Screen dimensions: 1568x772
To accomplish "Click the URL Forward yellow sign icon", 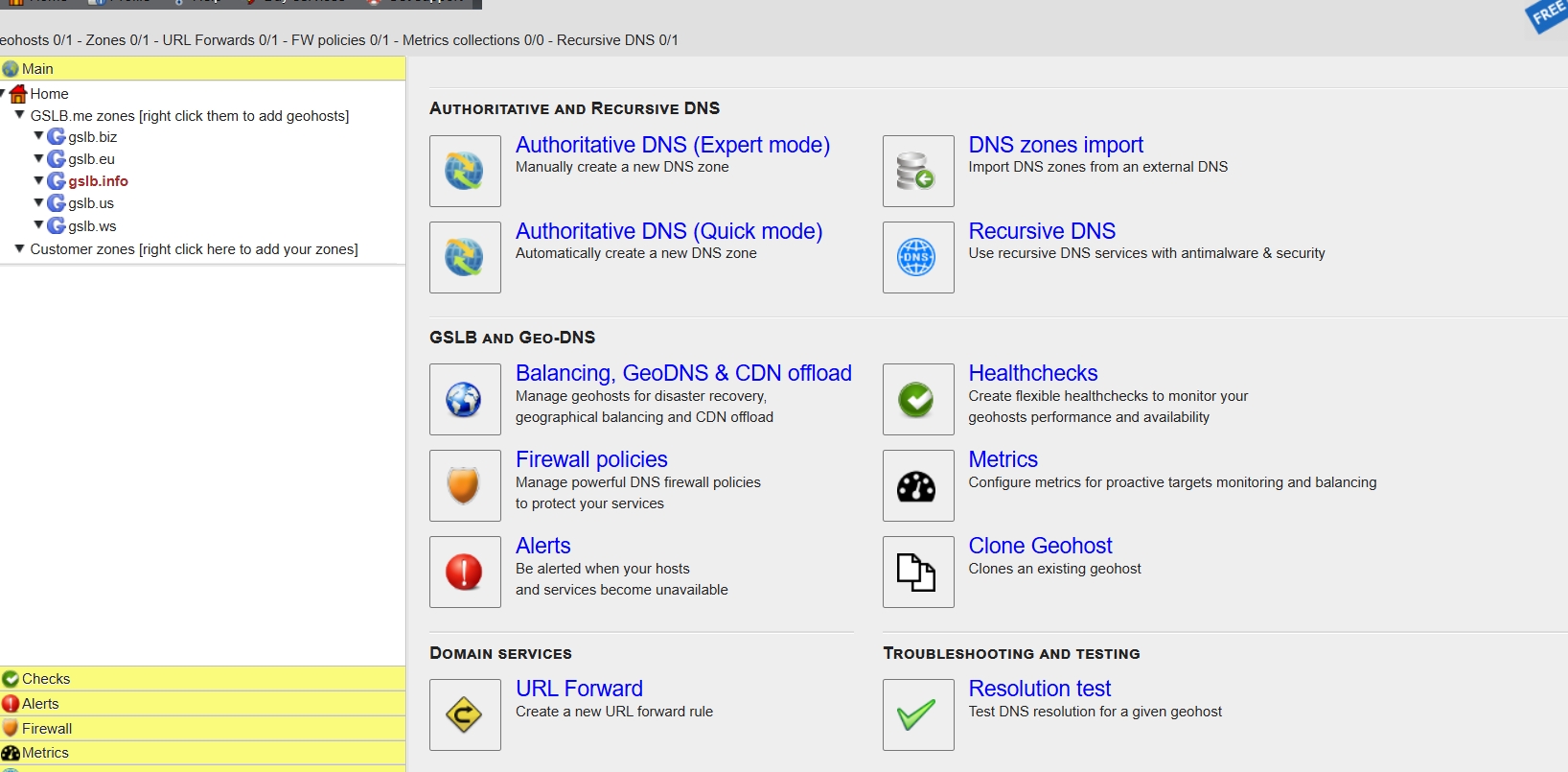I will (465, 714).
